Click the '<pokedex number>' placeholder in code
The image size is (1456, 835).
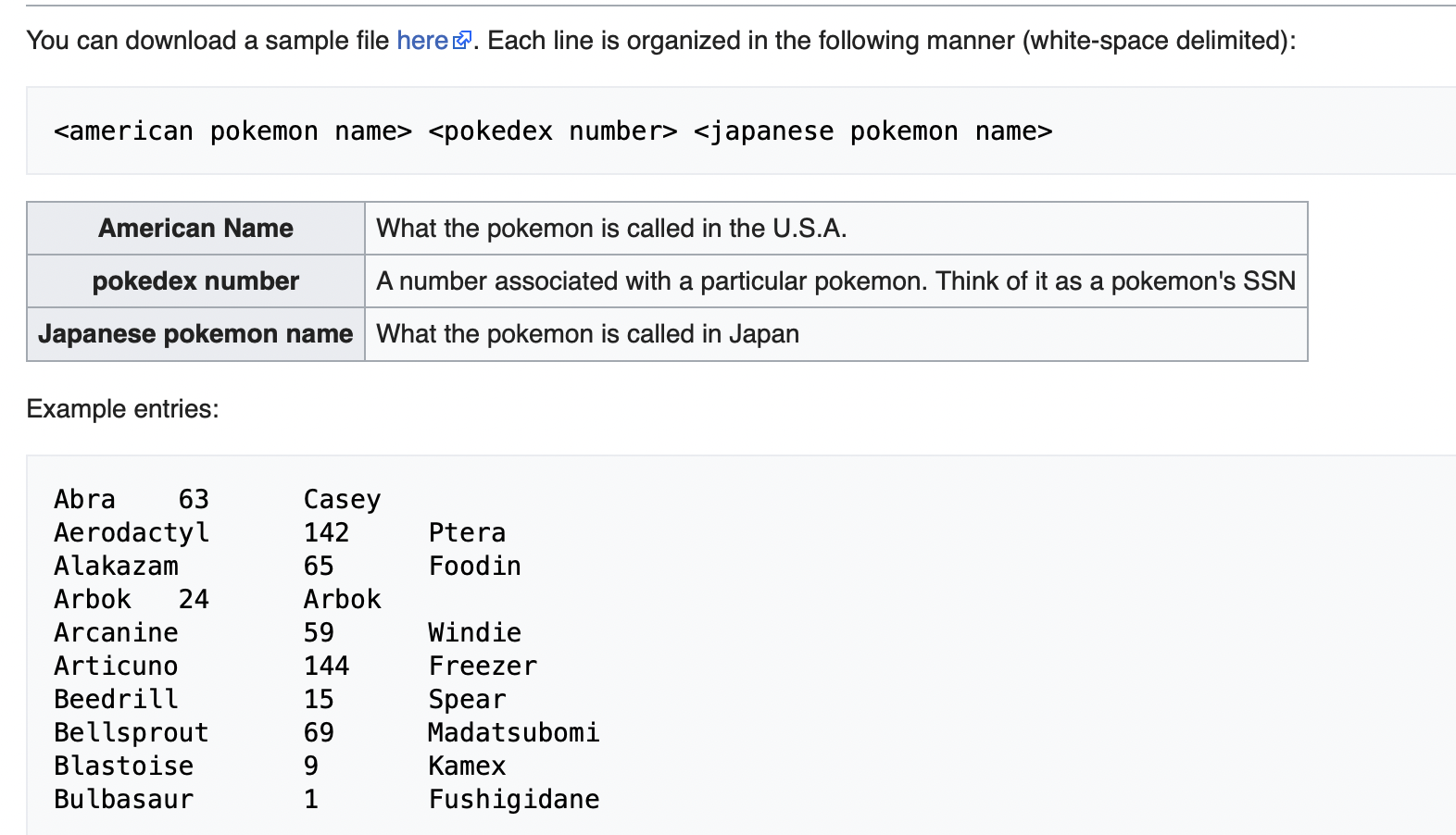[x=553, y=131]
